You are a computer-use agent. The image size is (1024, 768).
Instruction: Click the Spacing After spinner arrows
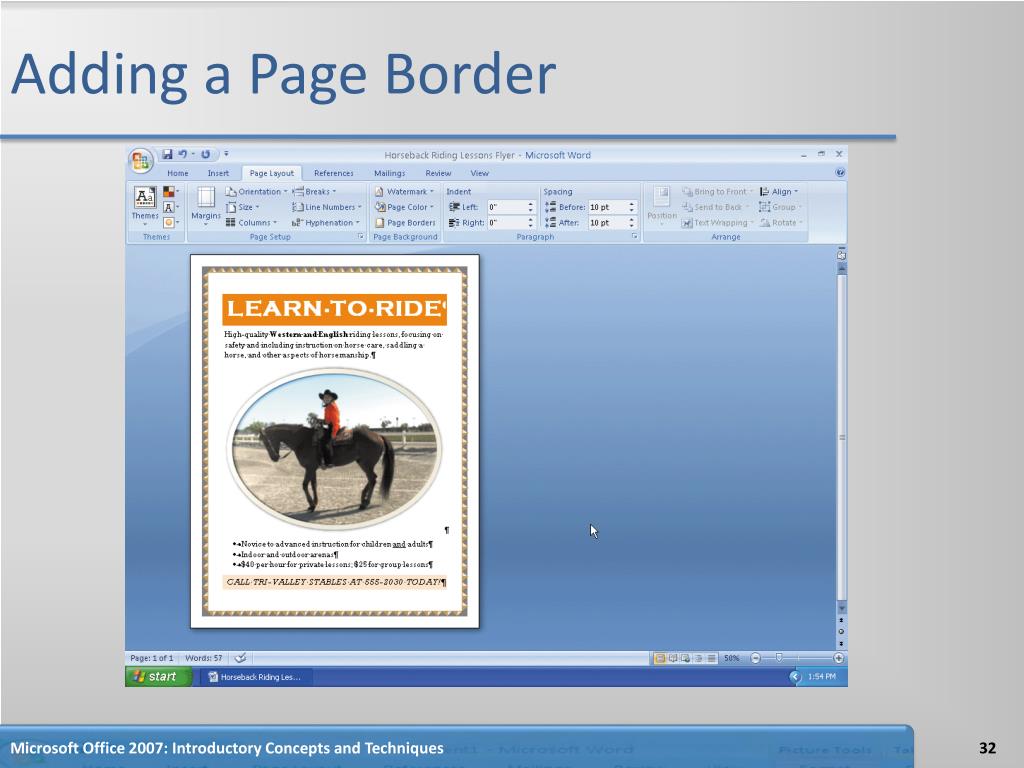click(632, 223)
